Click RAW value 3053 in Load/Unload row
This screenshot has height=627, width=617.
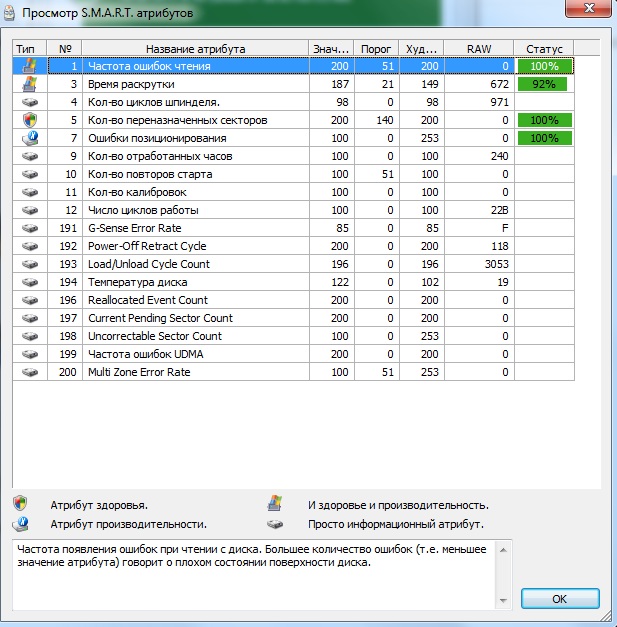(496, 264)
